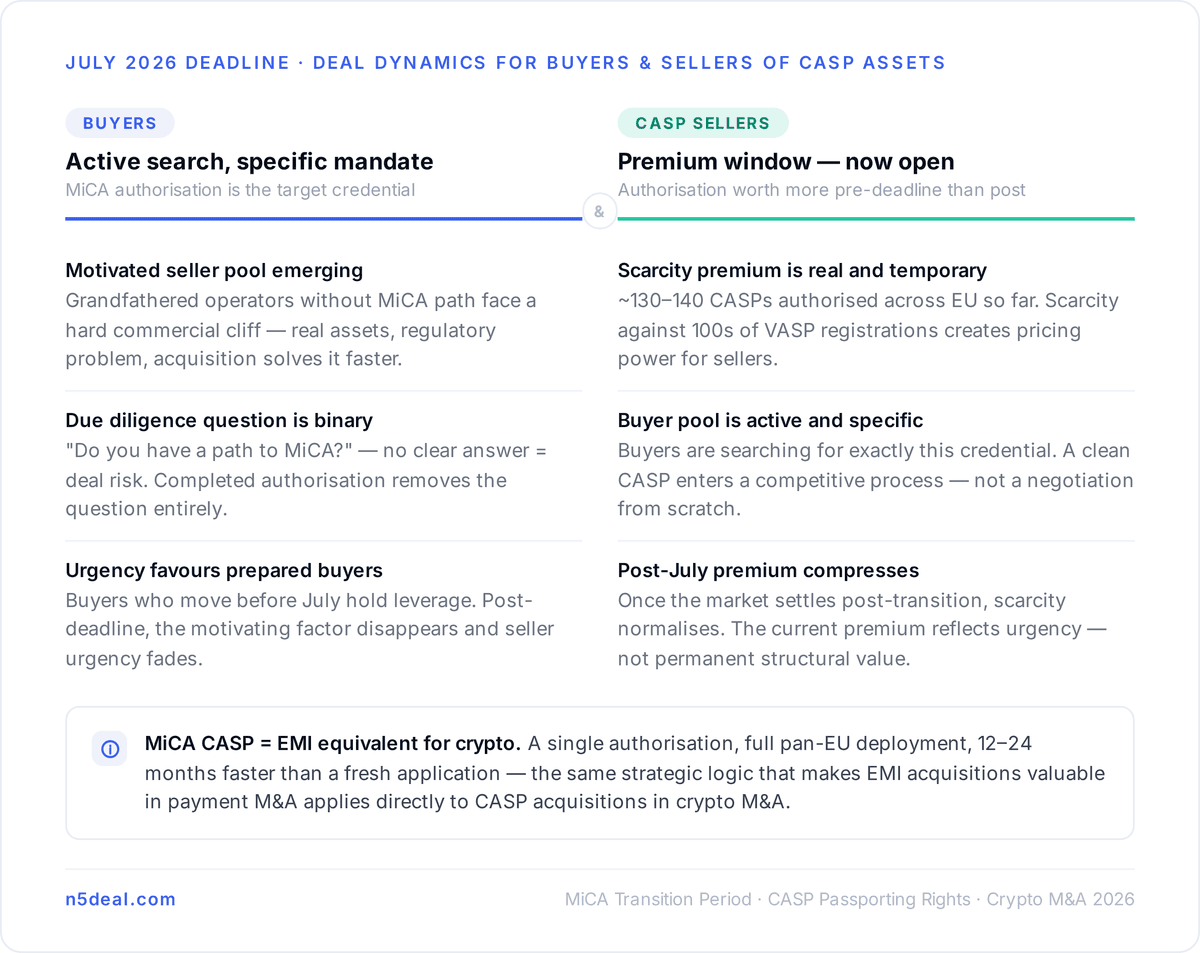This screenshot has width=1200, height=953.
Task: Click the info icon in the callout box
Action: [110, 749]
